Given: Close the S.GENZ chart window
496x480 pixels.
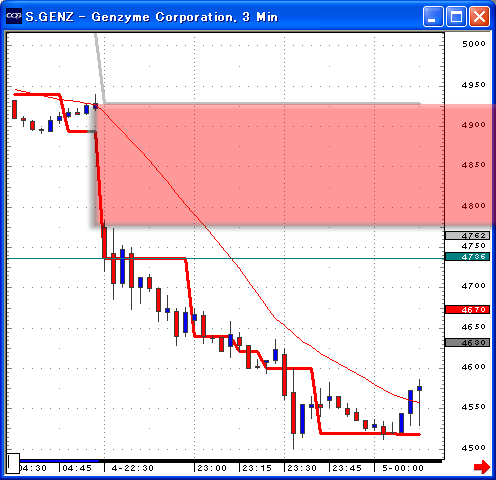Looking at the screenshot, I should [x=479, y=16].
